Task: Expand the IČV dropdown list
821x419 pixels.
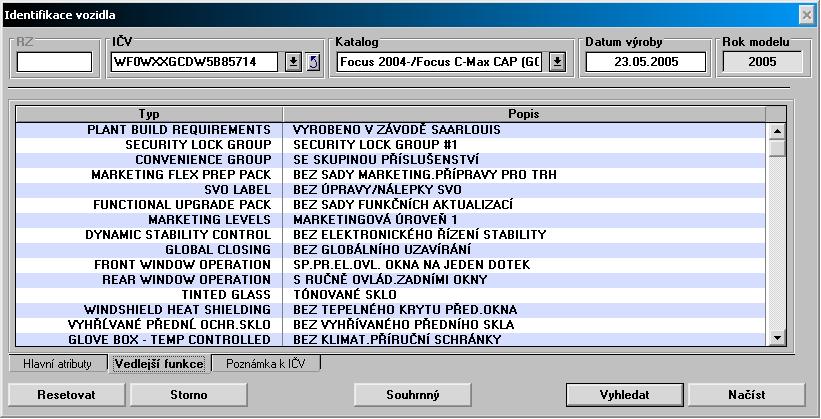Action: (293, 62)
